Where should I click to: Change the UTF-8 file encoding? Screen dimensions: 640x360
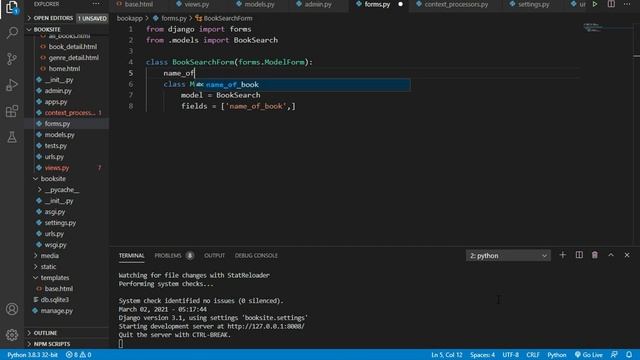click(511, 355)
